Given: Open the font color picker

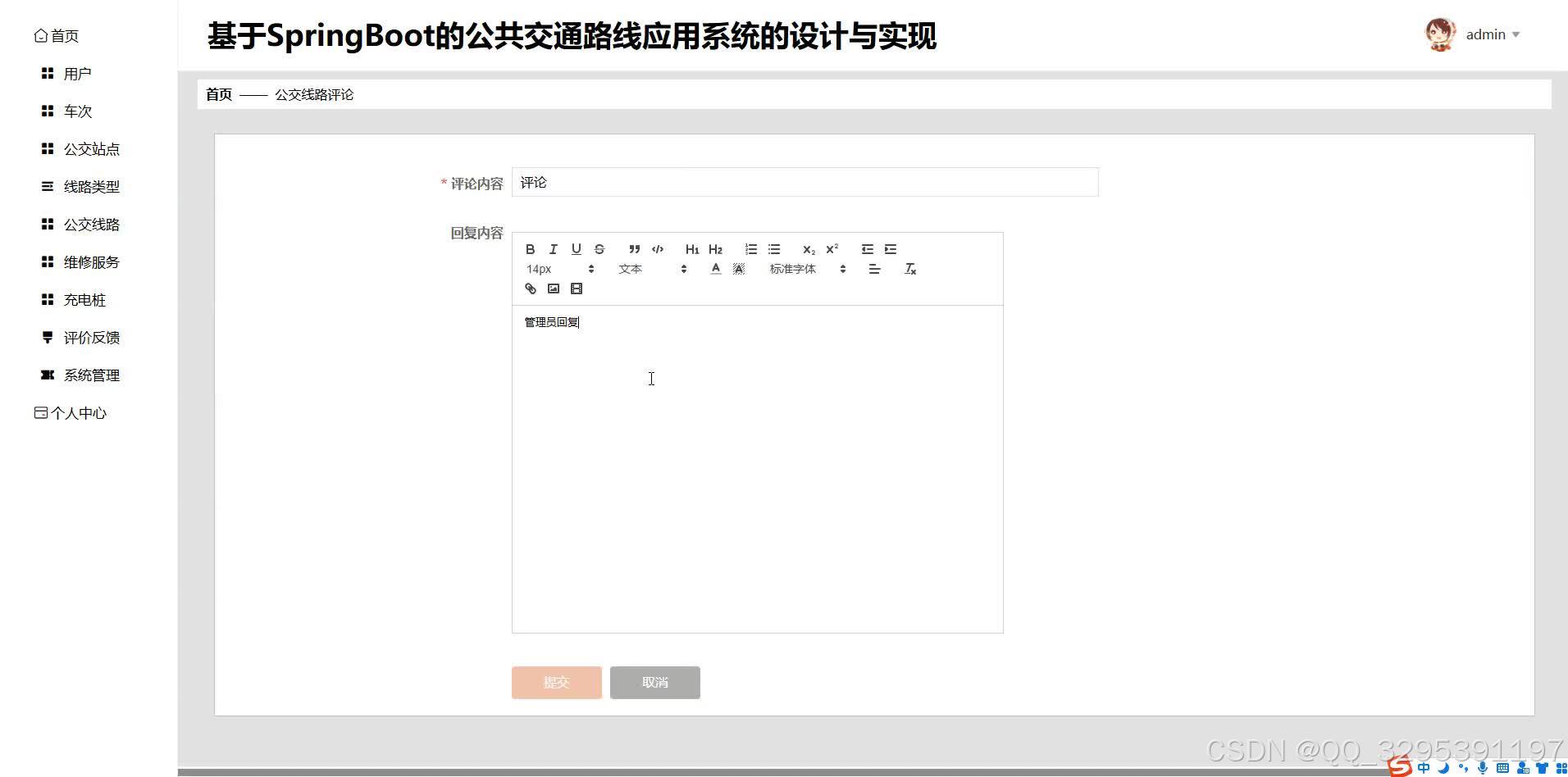Looking at the screenshot, I should (715, 269).
